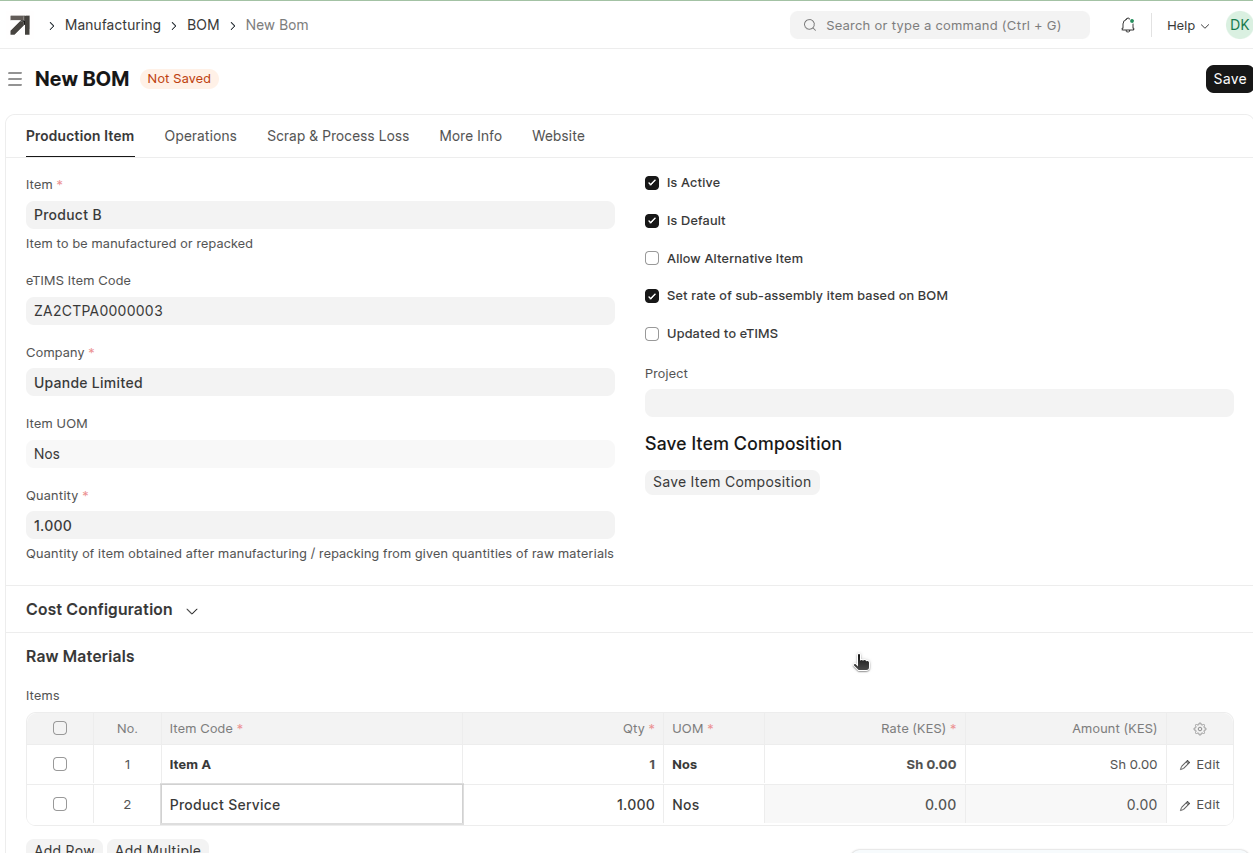Edit row 2 Product Service with pencil

[1200, 805]
